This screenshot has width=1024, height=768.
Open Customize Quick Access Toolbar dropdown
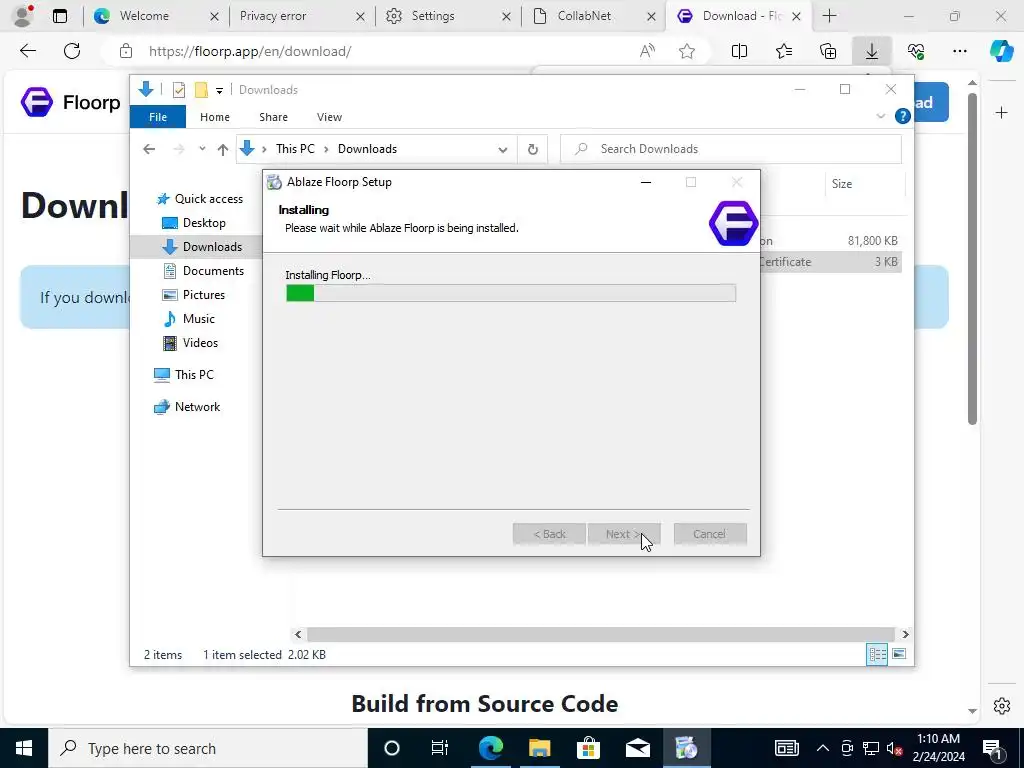[x=219, y=91]
